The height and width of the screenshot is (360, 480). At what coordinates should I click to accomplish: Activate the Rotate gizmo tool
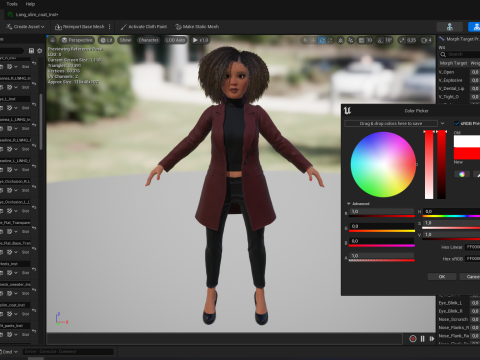pos(322,40)
